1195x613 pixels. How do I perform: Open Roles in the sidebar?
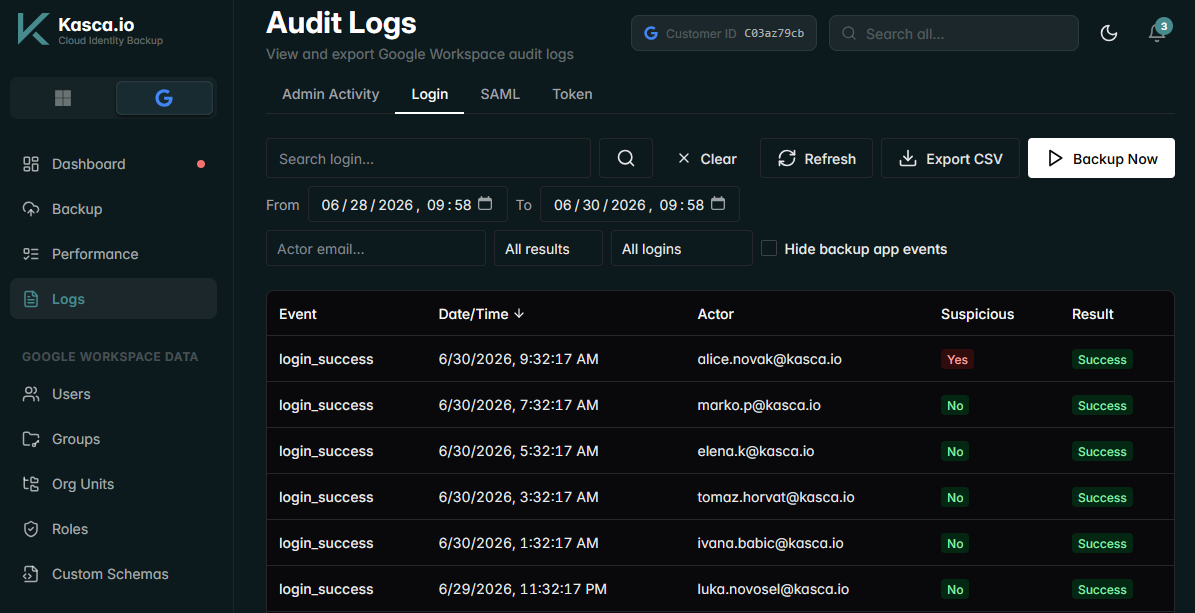click(x=114, y=529)
